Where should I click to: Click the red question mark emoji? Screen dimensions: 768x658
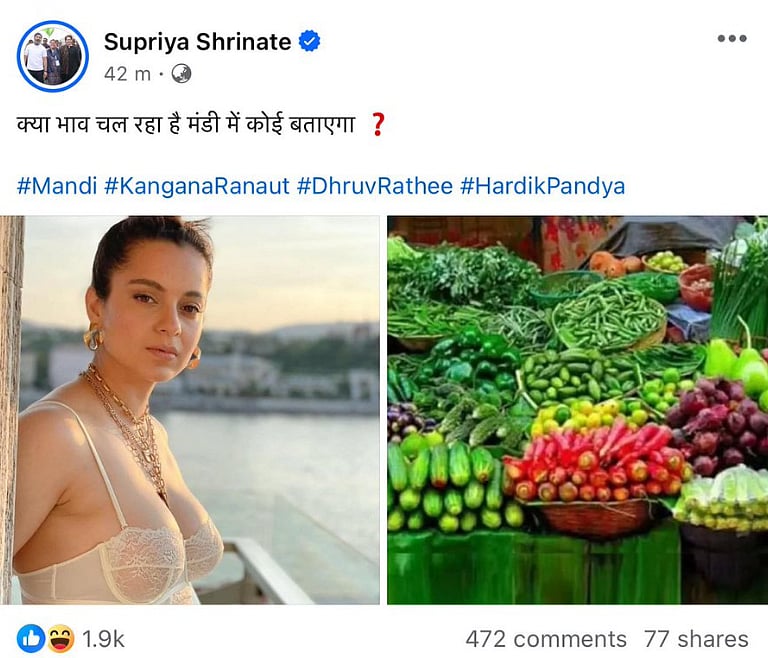[x=377, y=126]
